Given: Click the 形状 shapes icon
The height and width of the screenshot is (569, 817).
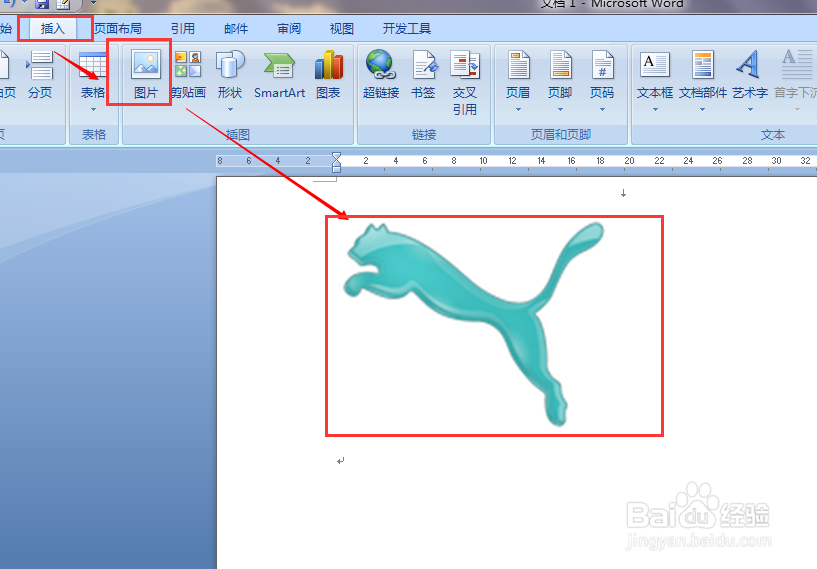Looking at the screenshot, I should click(x=230, y=64).
